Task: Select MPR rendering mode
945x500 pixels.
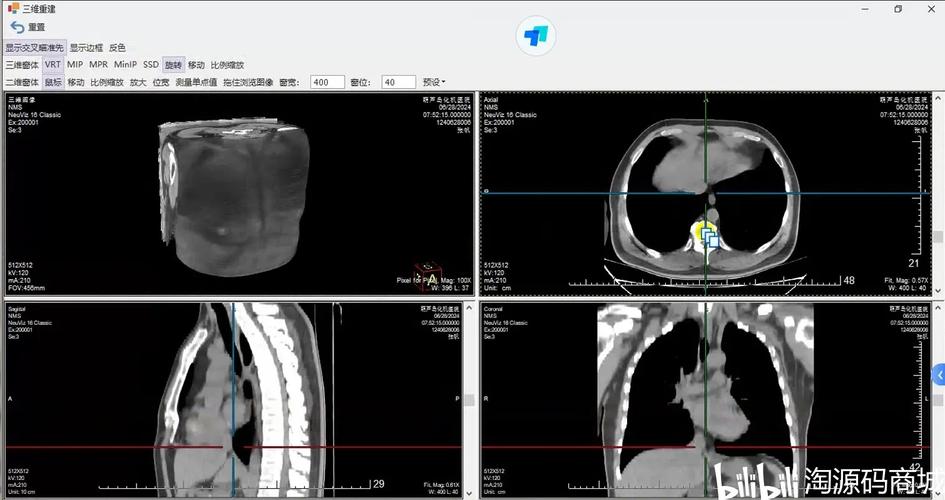Action: [x=98, y=64]
